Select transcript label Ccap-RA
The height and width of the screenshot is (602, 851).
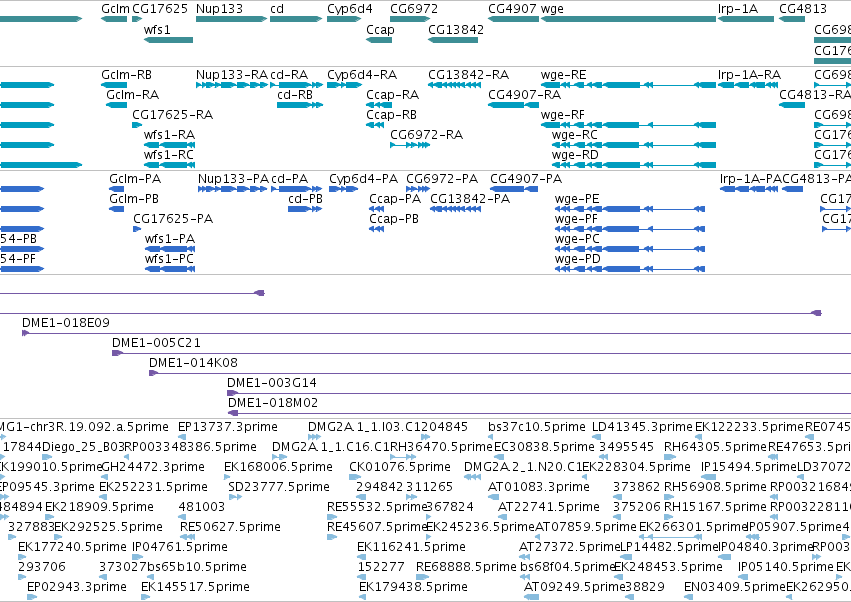pos(393,95)
